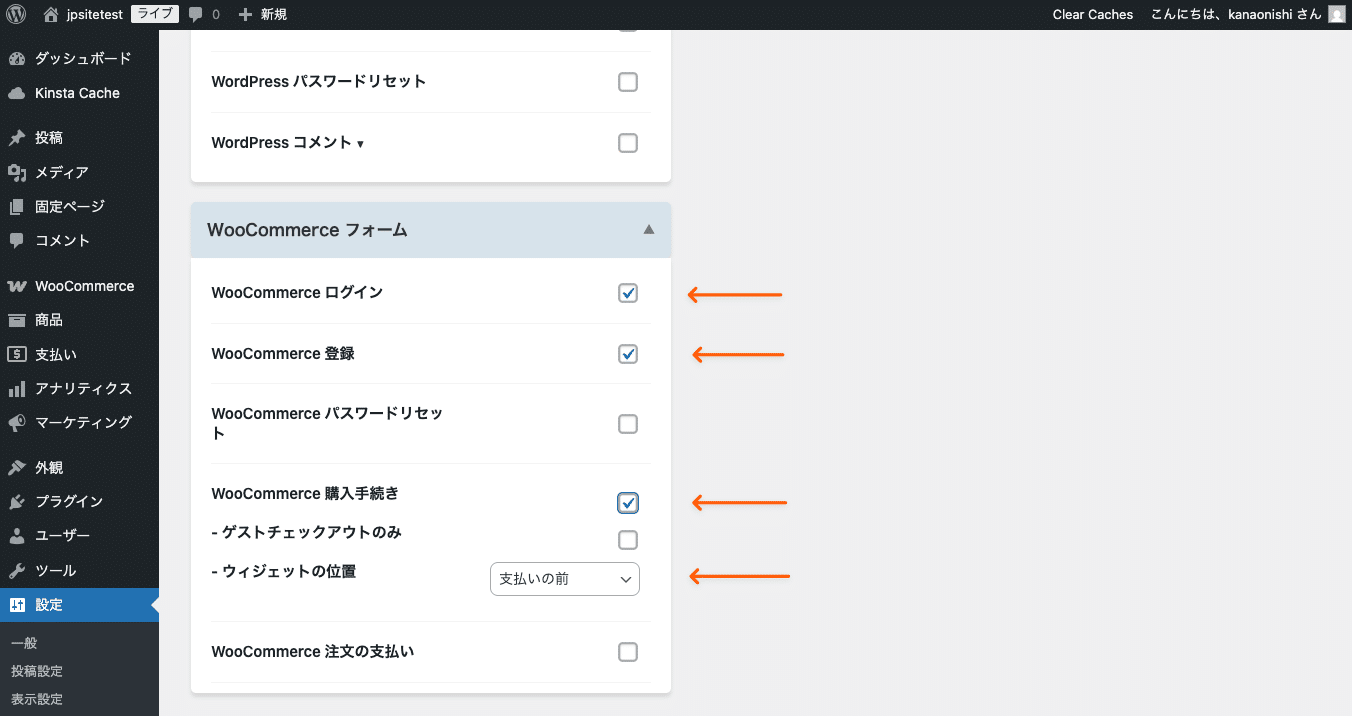Click the Clear Caches button
The width and height of the screenshot is (1352, 716).
[x=1092, y=14]
